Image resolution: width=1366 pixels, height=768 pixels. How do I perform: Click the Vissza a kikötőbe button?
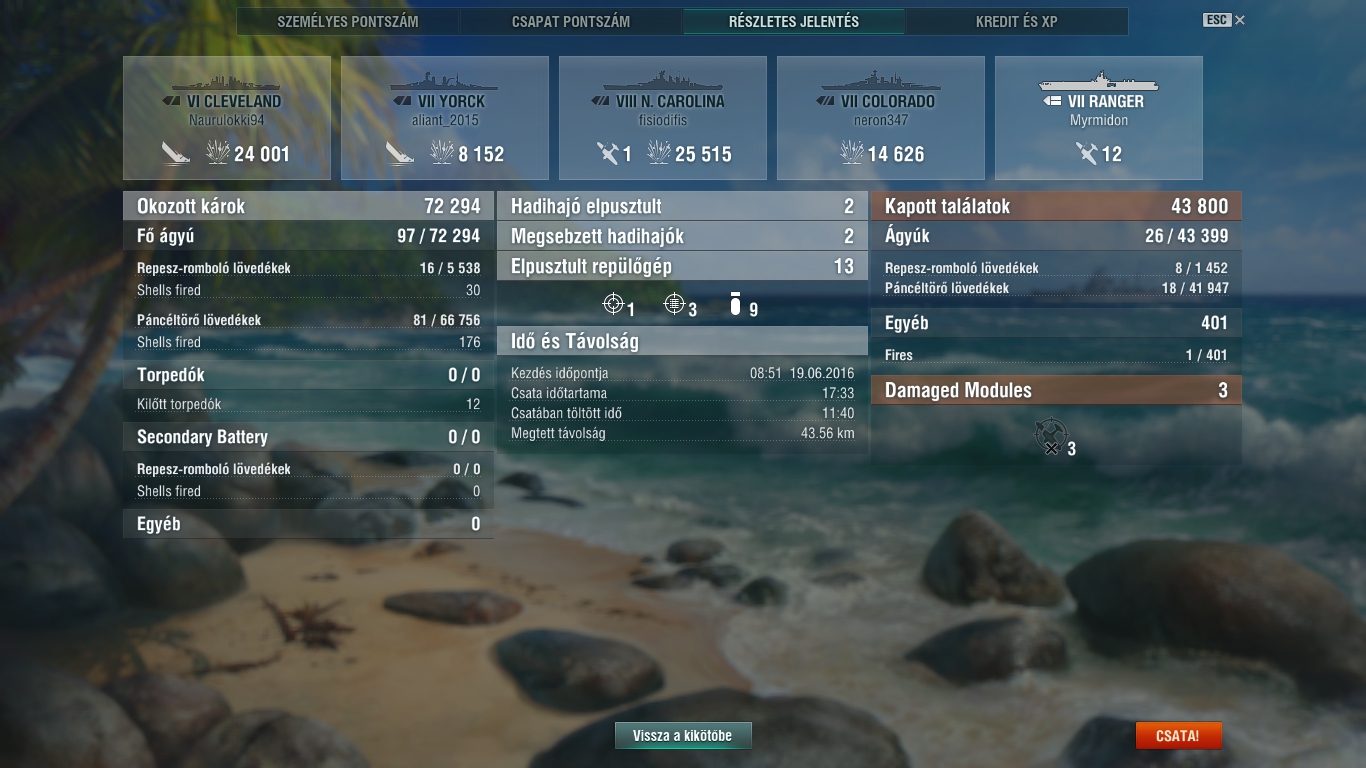click(683, 735)
